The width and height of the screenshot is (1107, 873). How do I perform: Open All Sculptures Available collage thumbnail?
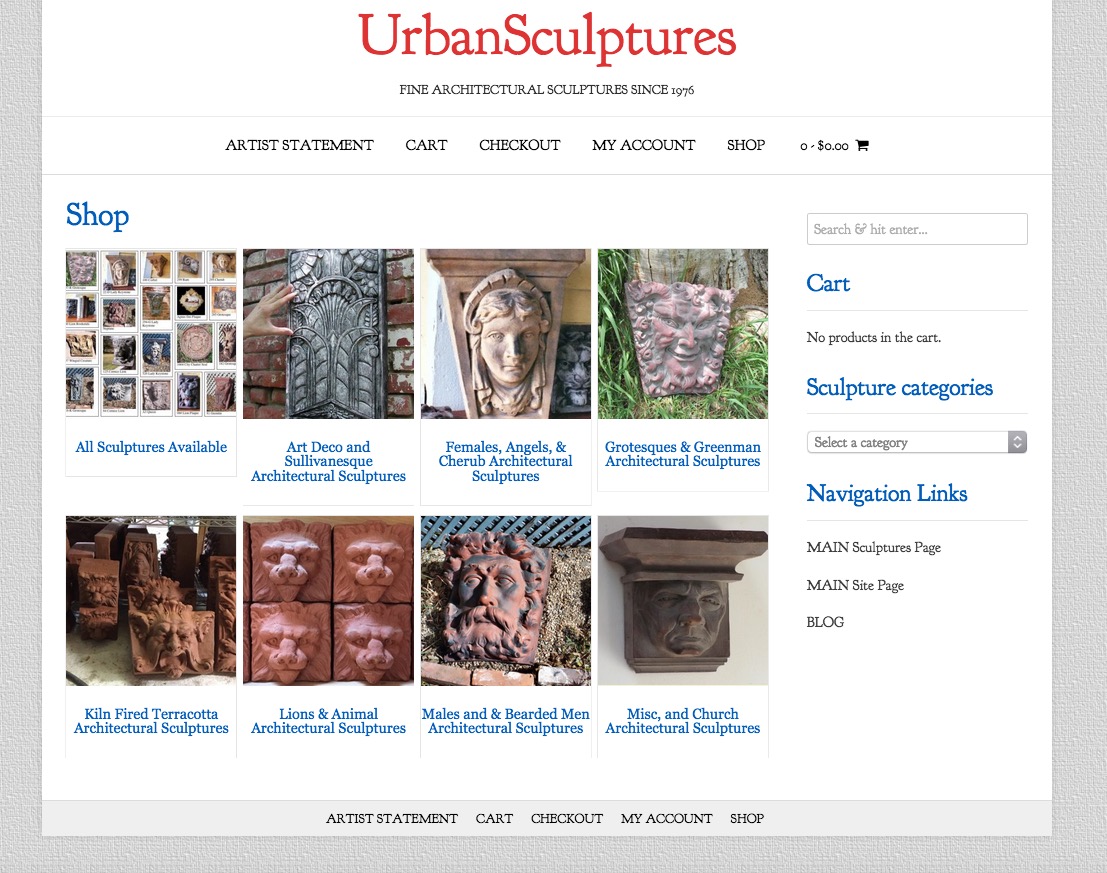151,334
